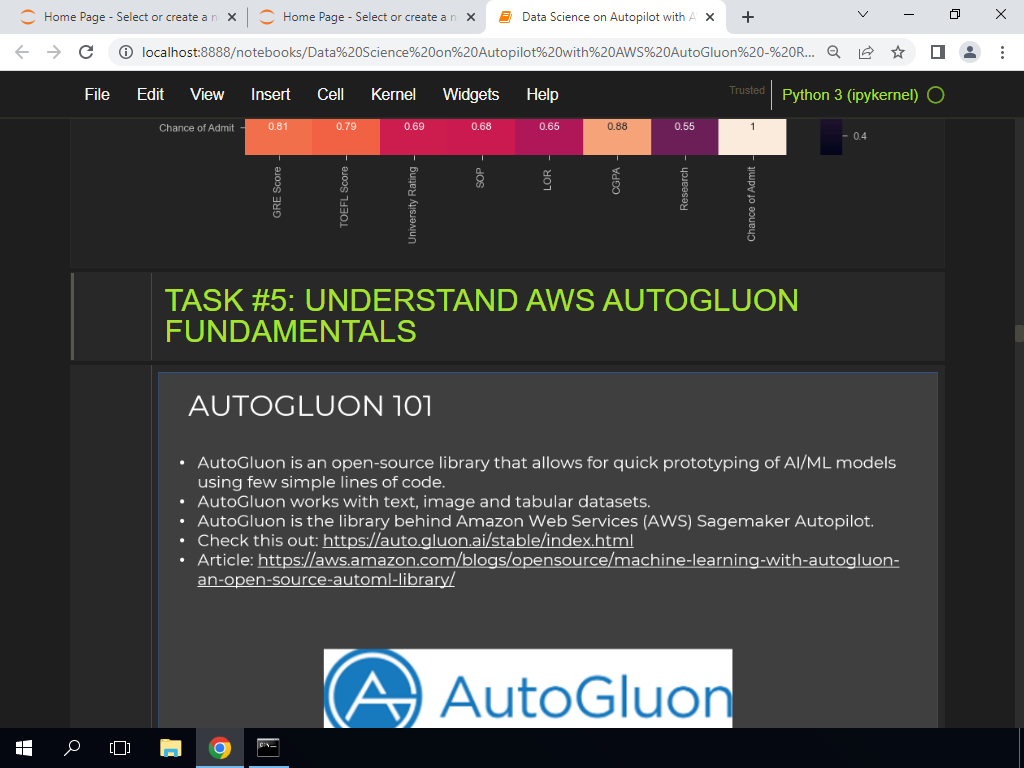
Task: Close the Data Science on Autopilot tab
Action: pos(710,18)
